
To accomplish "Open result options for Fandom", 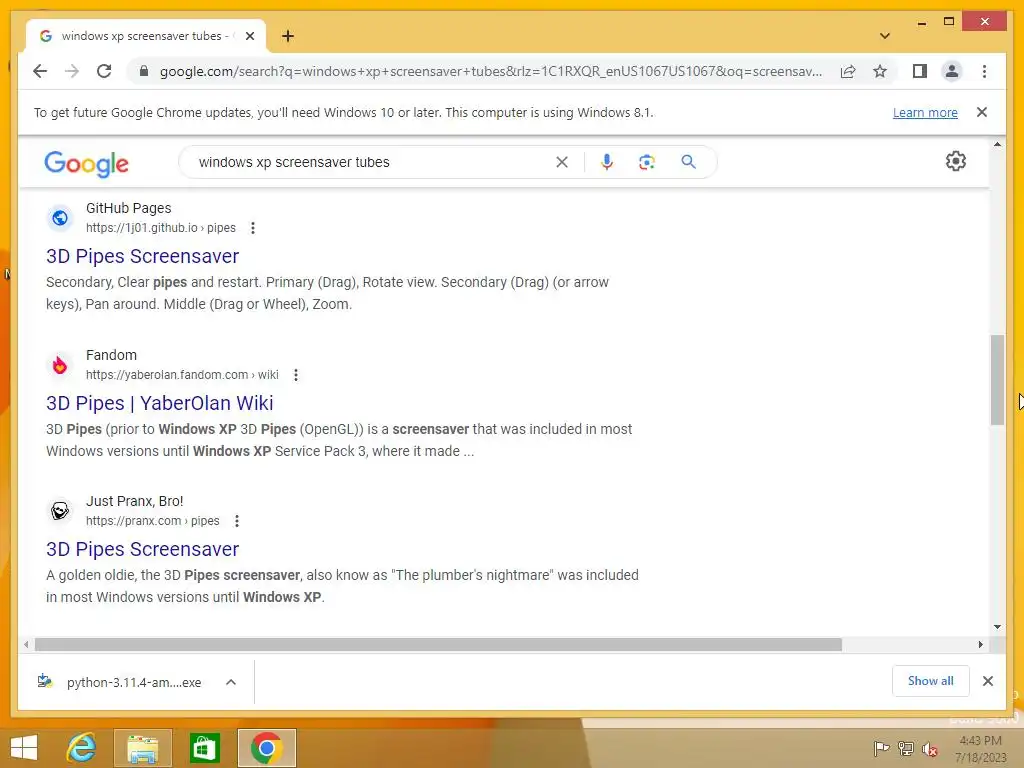I will click(296, 375).
